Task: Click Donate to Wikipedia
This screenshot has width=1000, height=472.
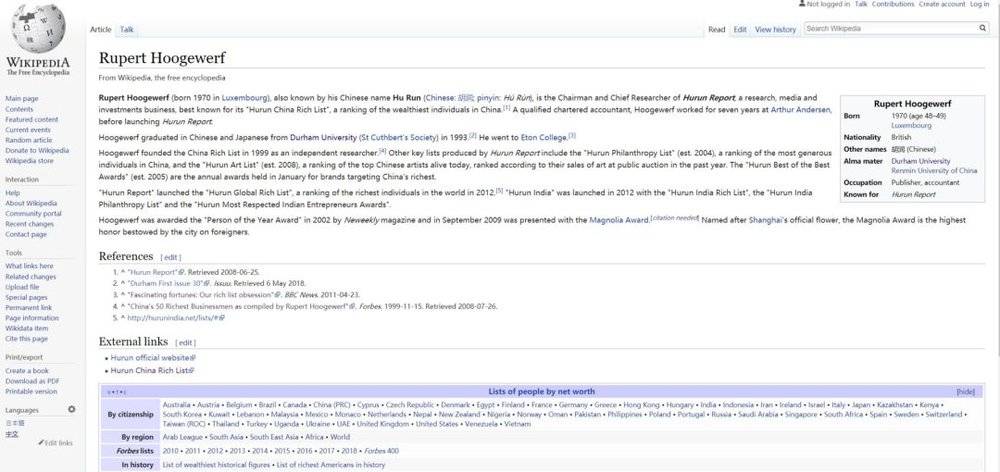Action: click(37, 151)
